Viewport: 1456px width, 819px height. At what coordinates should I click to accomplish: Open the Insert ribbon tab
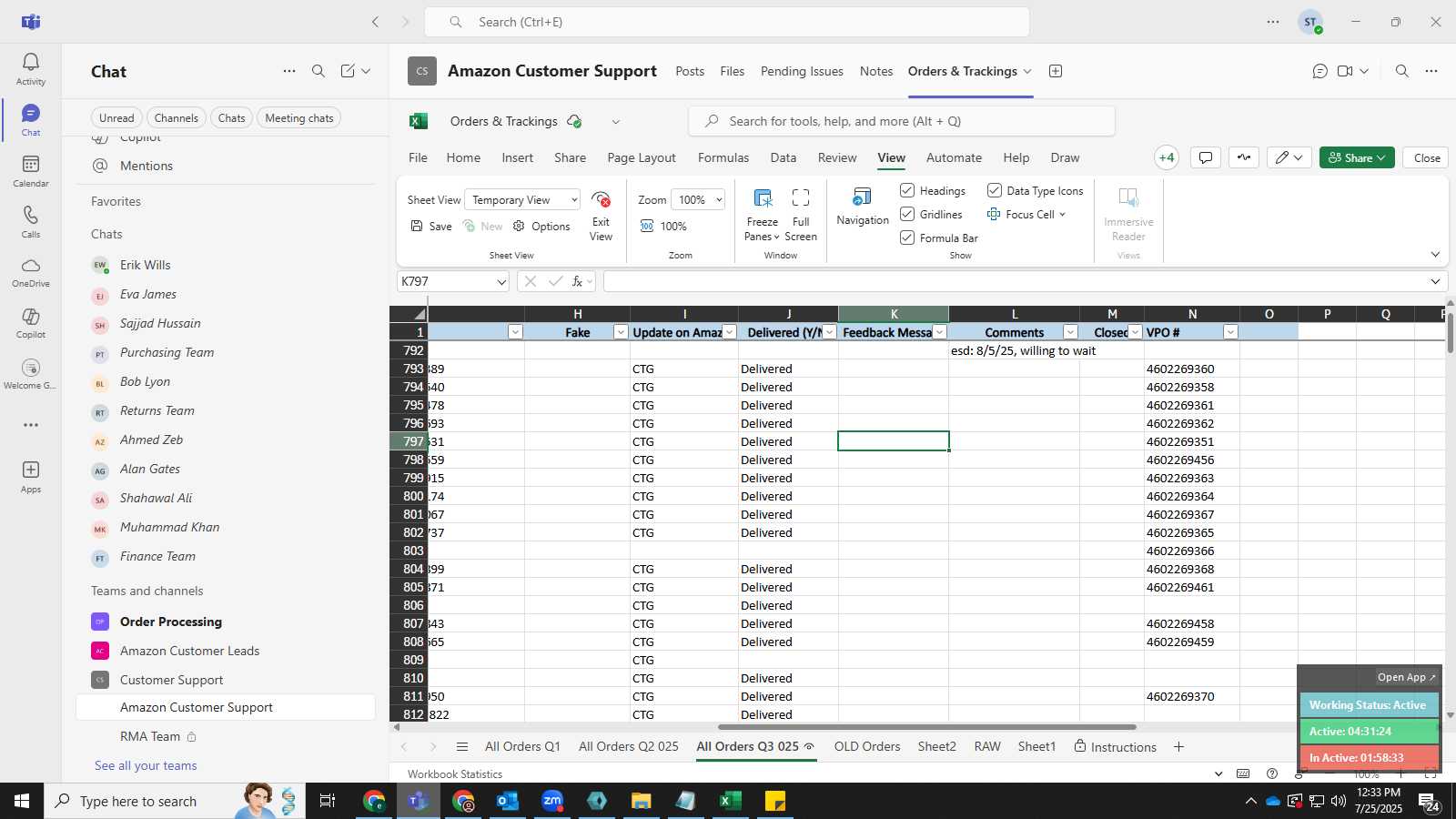pos(518,157)
